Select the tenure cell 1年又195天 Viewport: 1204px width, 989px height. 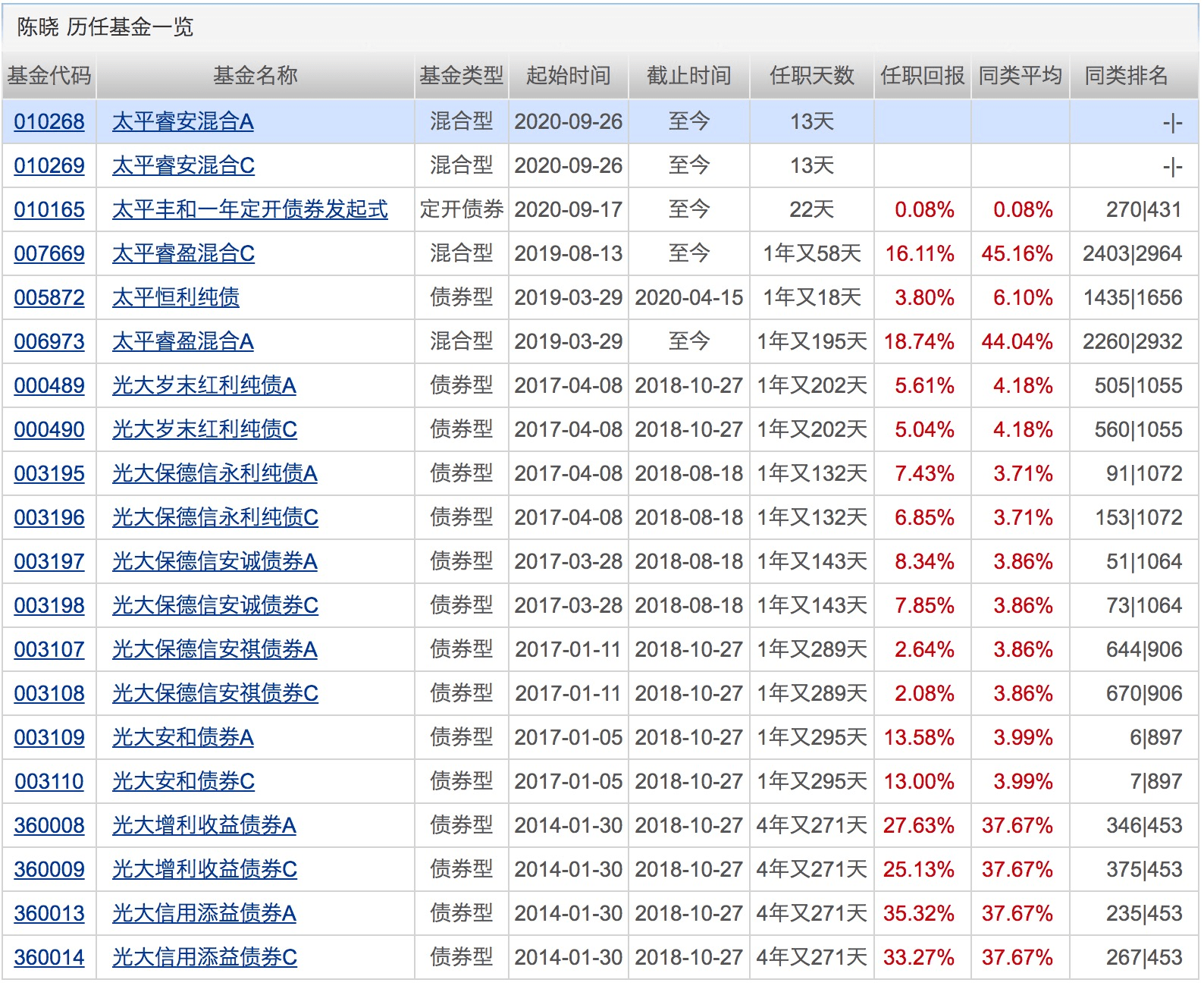pyautogui.click(x=812, y=341)
